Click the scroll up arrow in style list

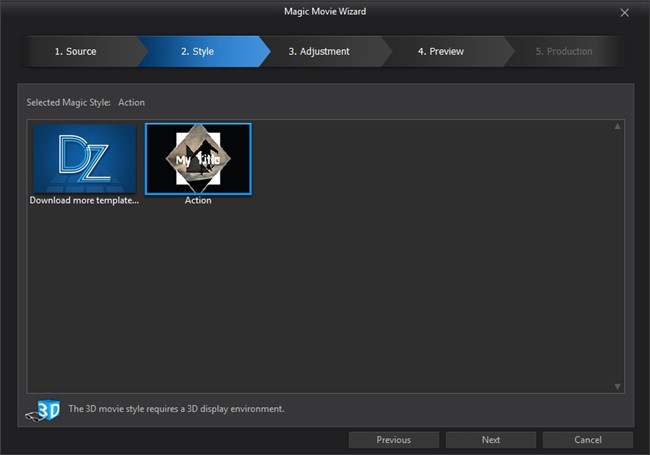coord(617,126)
